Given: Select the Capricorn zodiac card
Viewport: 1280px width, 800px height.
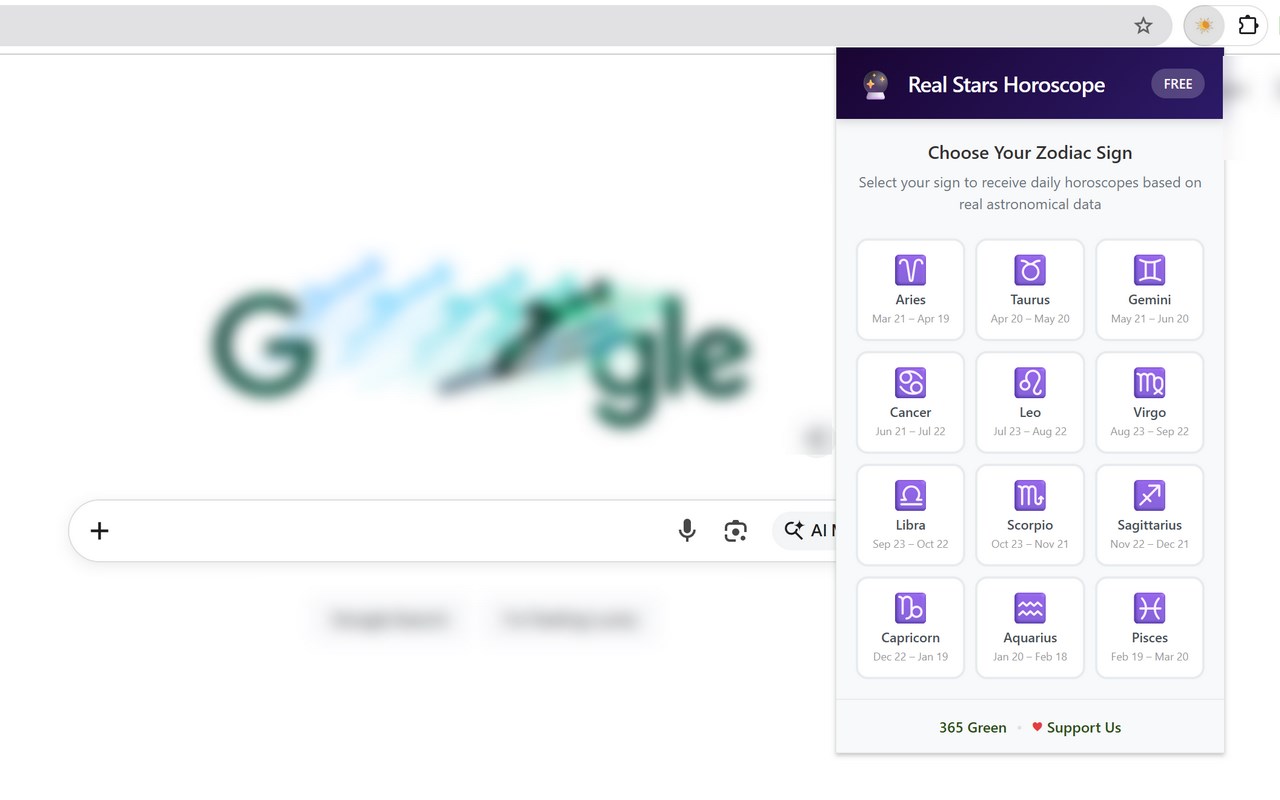Looking at the screenshot, I should [910, 628].
